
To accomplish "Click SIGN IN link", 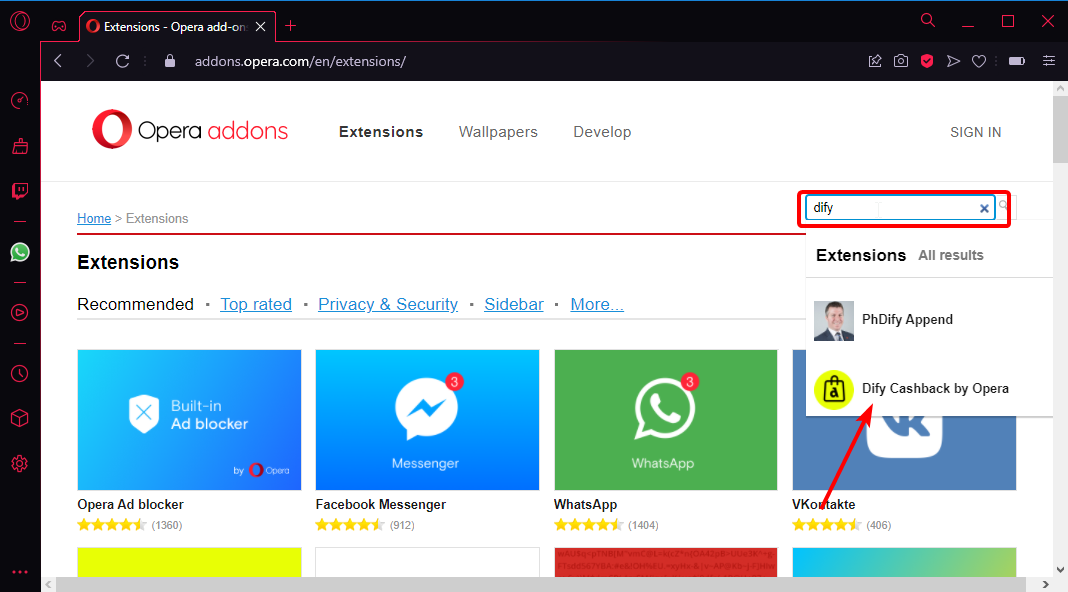I will click(x=975, y=132).
